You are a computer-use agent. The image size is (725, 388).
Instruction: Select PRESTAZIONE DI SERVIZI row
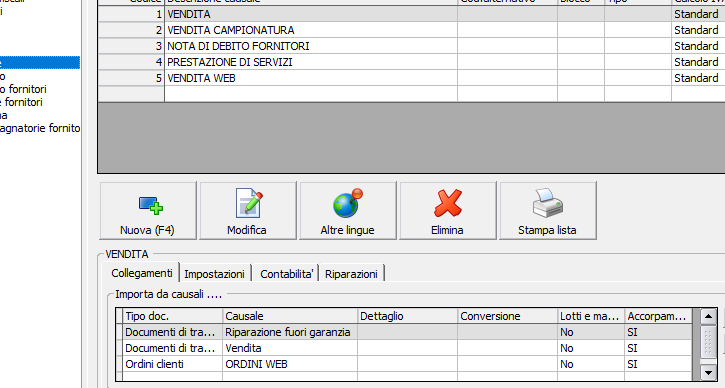click(x=412, y=62)
